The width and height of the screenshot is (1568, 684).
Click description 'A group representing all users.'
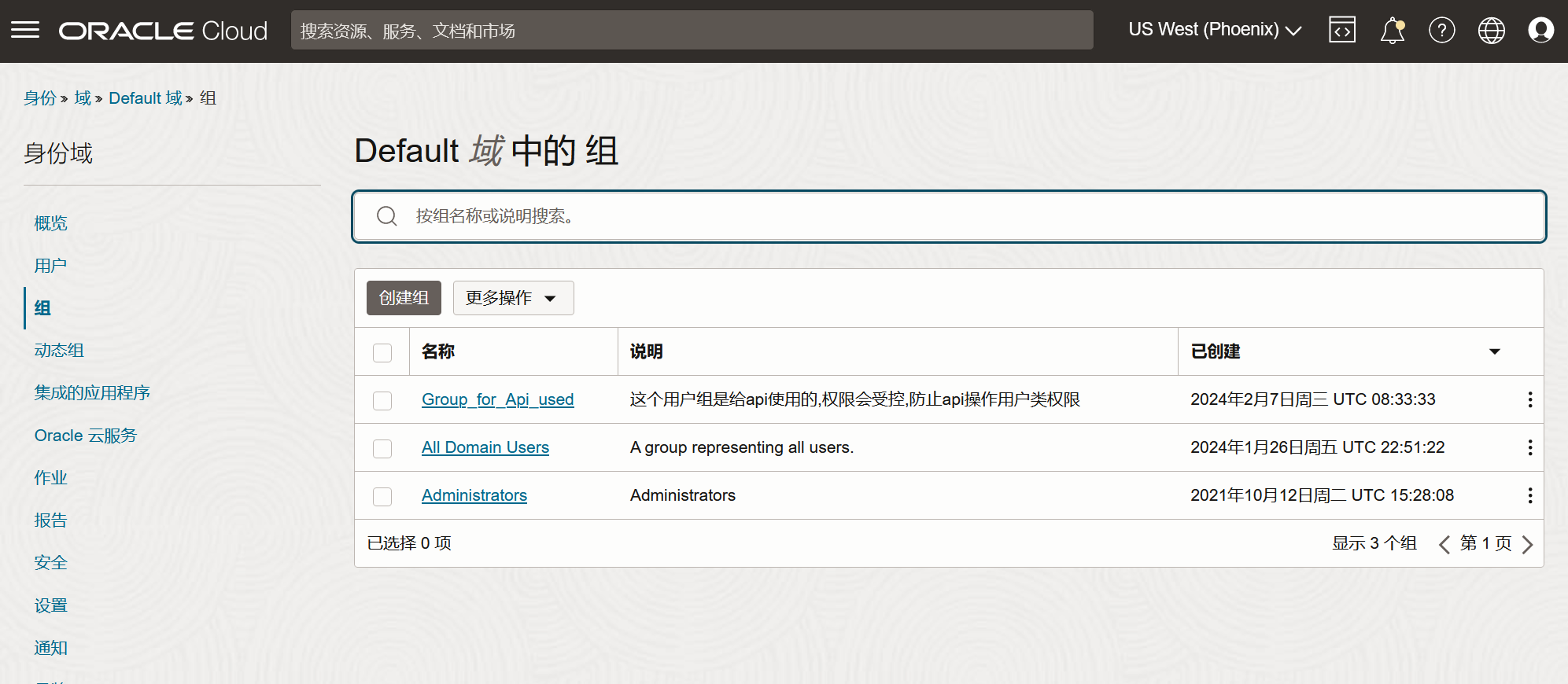(742, 447)
